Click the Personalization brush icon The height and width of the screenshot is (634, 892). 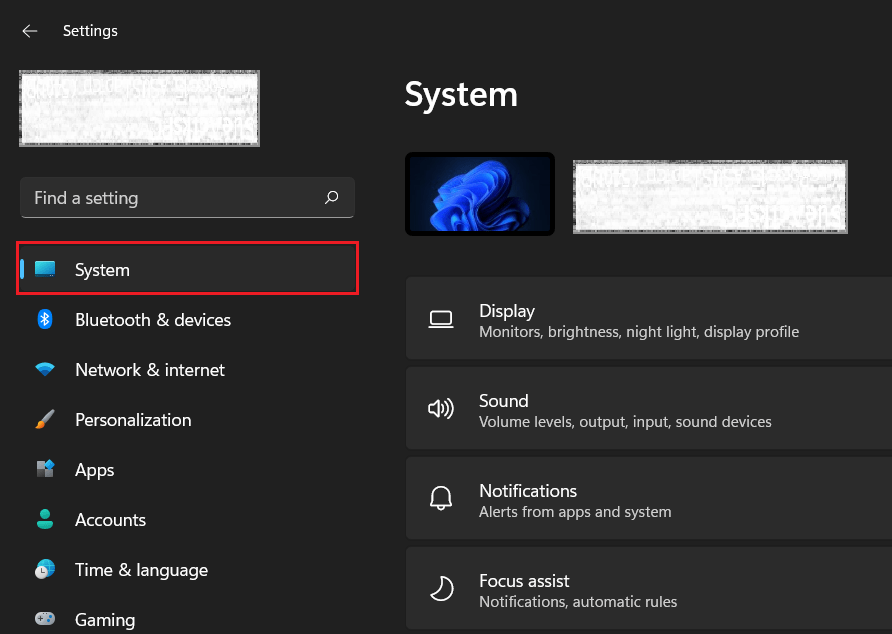[45, 420]
